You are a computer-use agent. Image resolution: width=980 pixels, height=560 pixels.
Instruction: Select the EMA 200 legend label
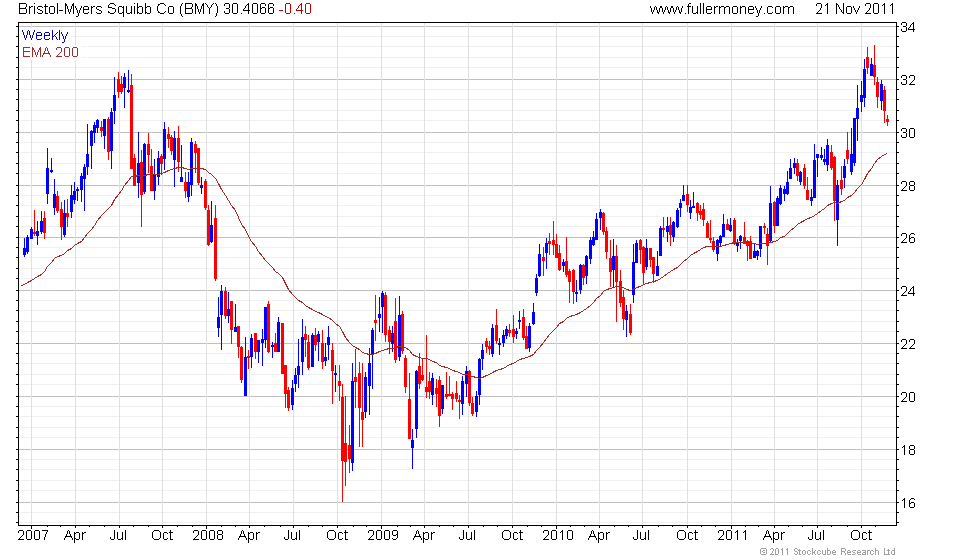click(x=50, y=52)
